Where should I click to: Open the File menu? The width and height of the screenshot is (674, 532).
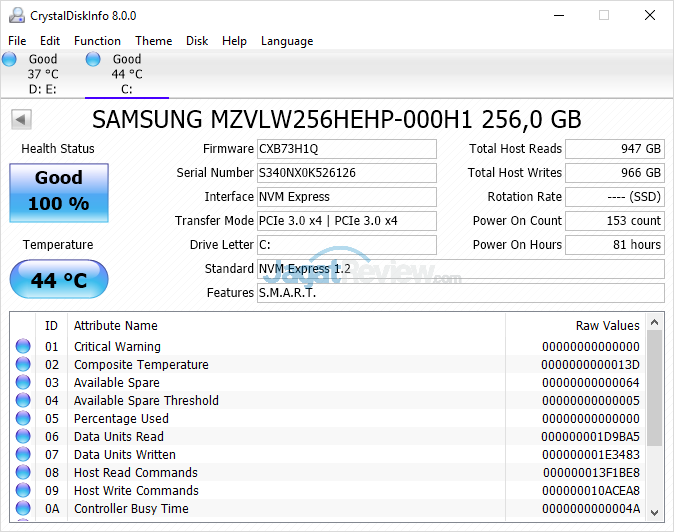pos(17,41)
